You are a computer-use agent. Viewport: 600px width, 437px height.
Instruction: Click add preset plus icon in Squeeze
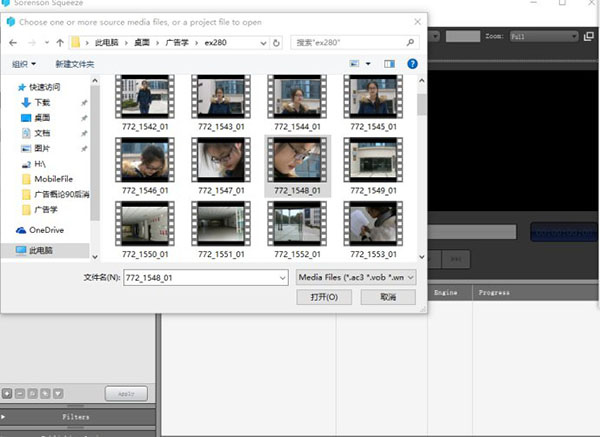(7, 393)
